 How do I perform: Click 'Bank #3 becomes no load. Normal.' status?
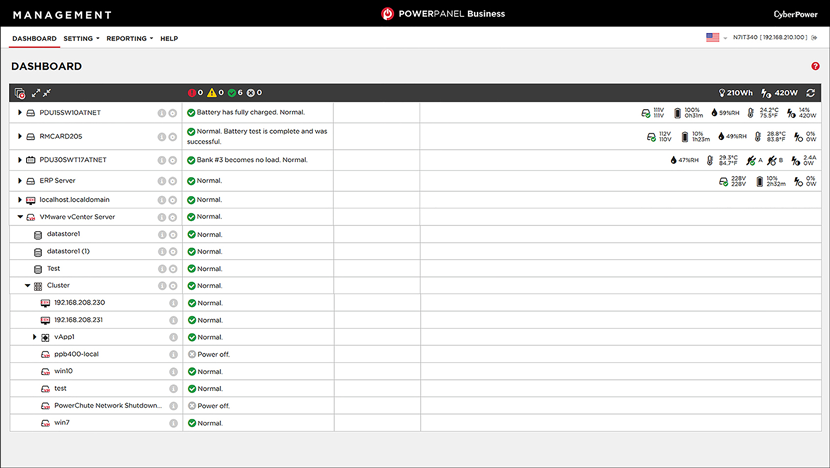(252, 160)
